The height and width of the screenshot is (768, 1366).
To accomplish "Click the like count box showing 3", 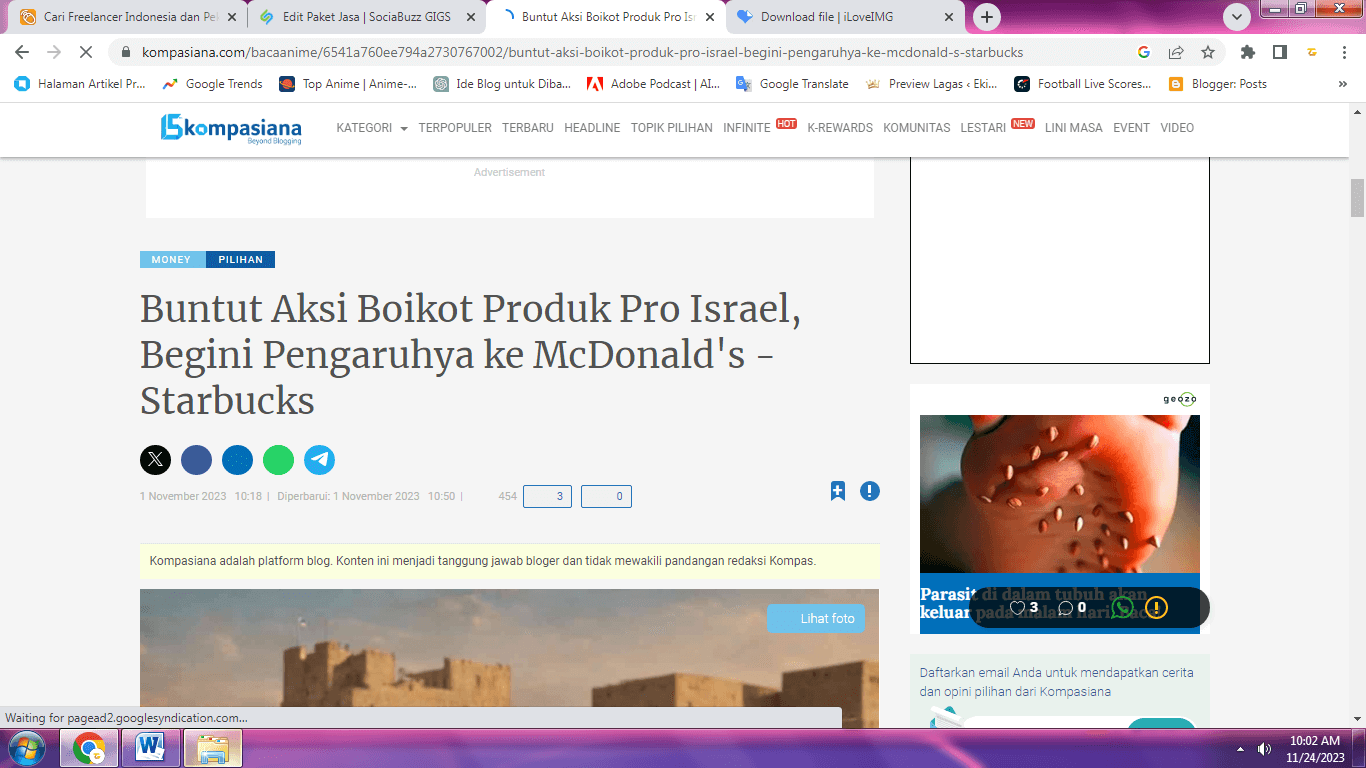I will (547, 496).
